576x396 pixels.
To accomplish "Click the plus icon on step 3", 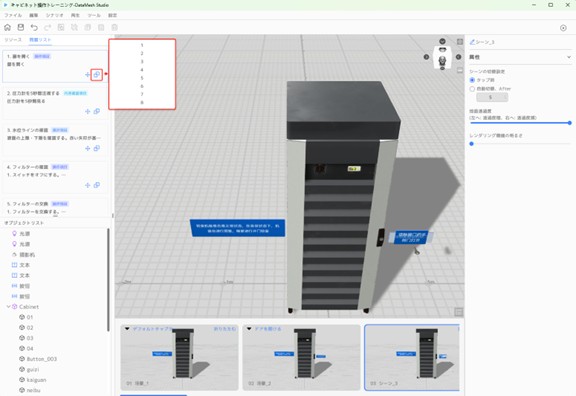I will (x=87, y=148).
